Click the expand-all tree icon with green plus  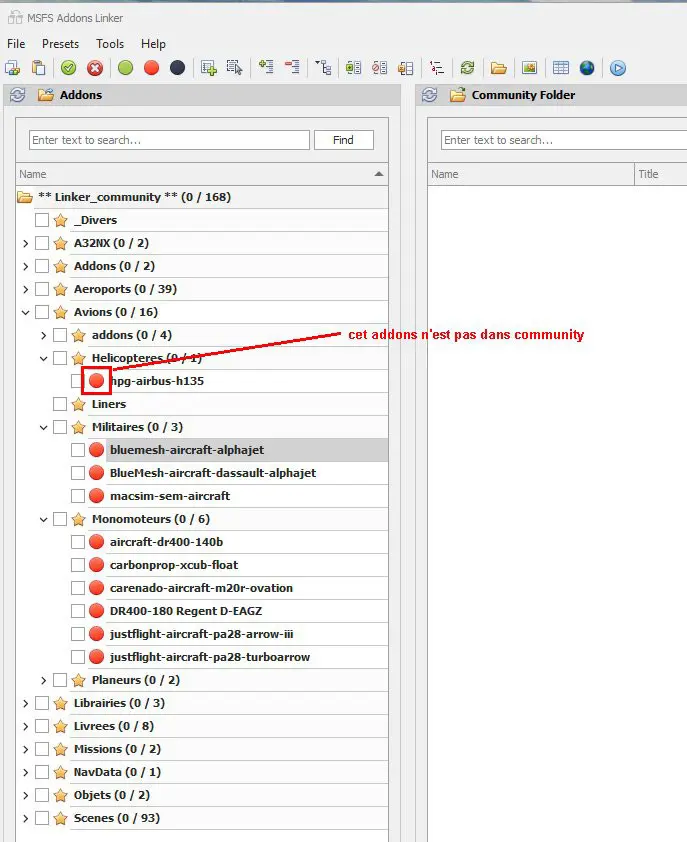tap(266, 67)
